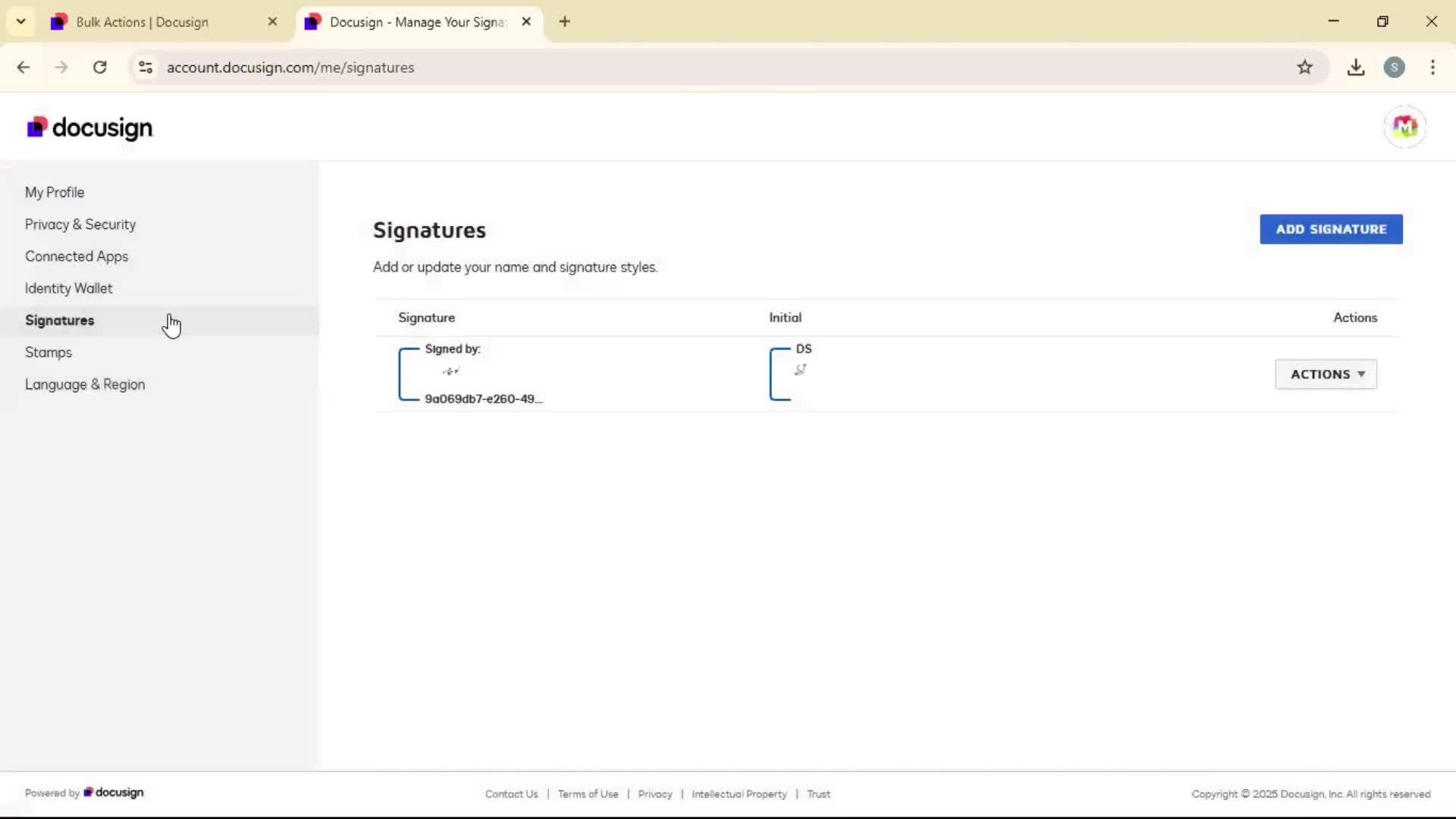Bookmark this page with star icon
1456x819 pixels.
coord(1304,67)
